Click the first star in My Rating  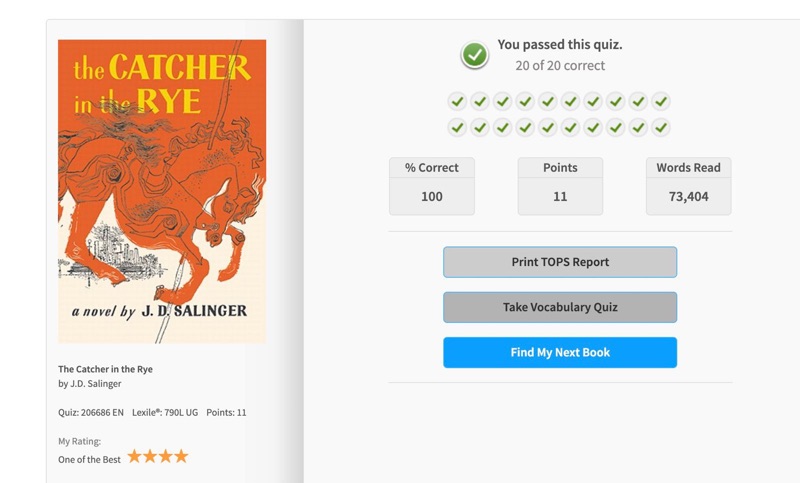click(134, 456)
